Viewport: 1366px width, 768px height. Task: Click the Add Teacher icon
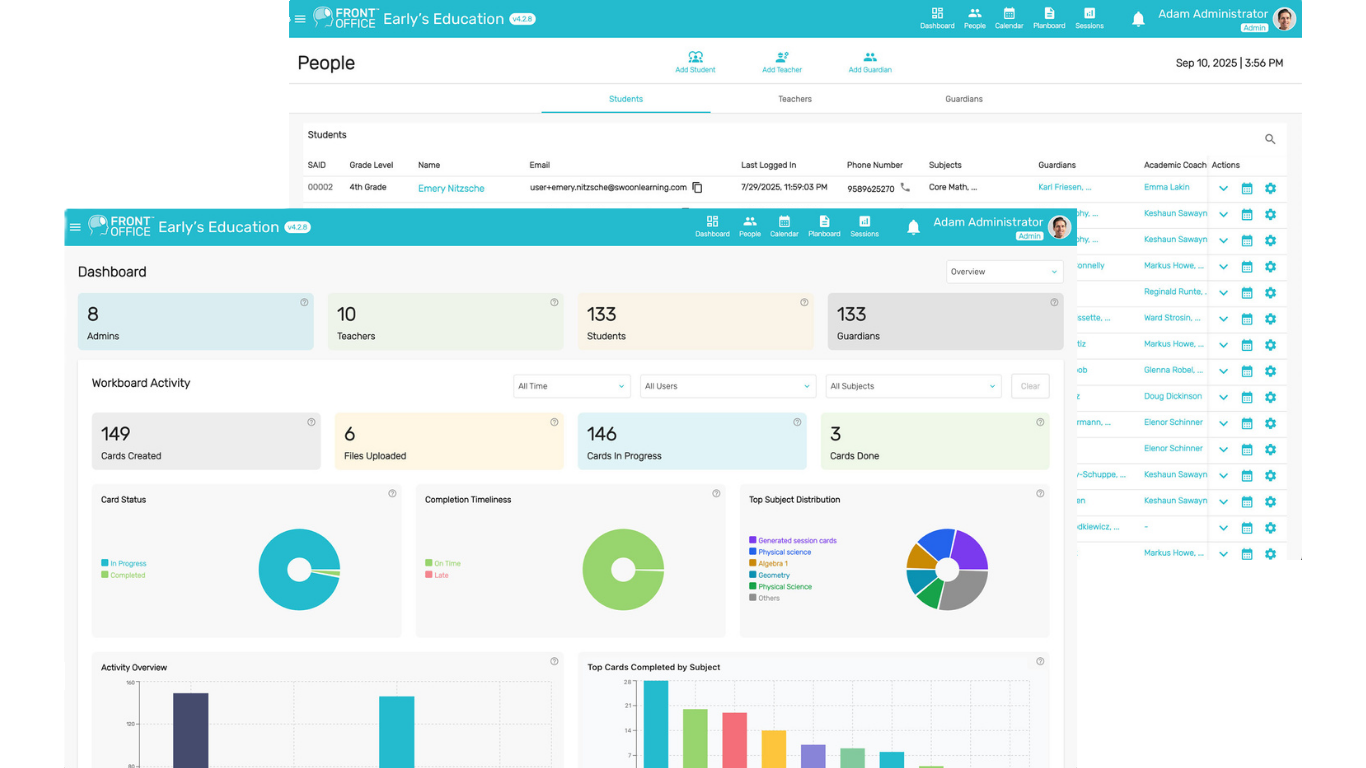click(782, 58)
